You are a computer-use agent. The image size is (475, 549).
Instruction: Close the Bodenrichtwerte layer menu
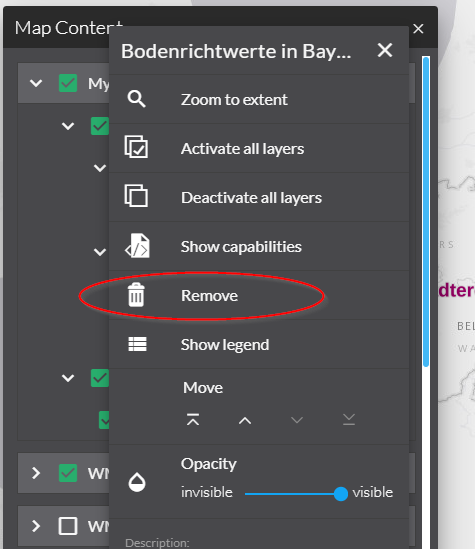(x=385, y=50)
